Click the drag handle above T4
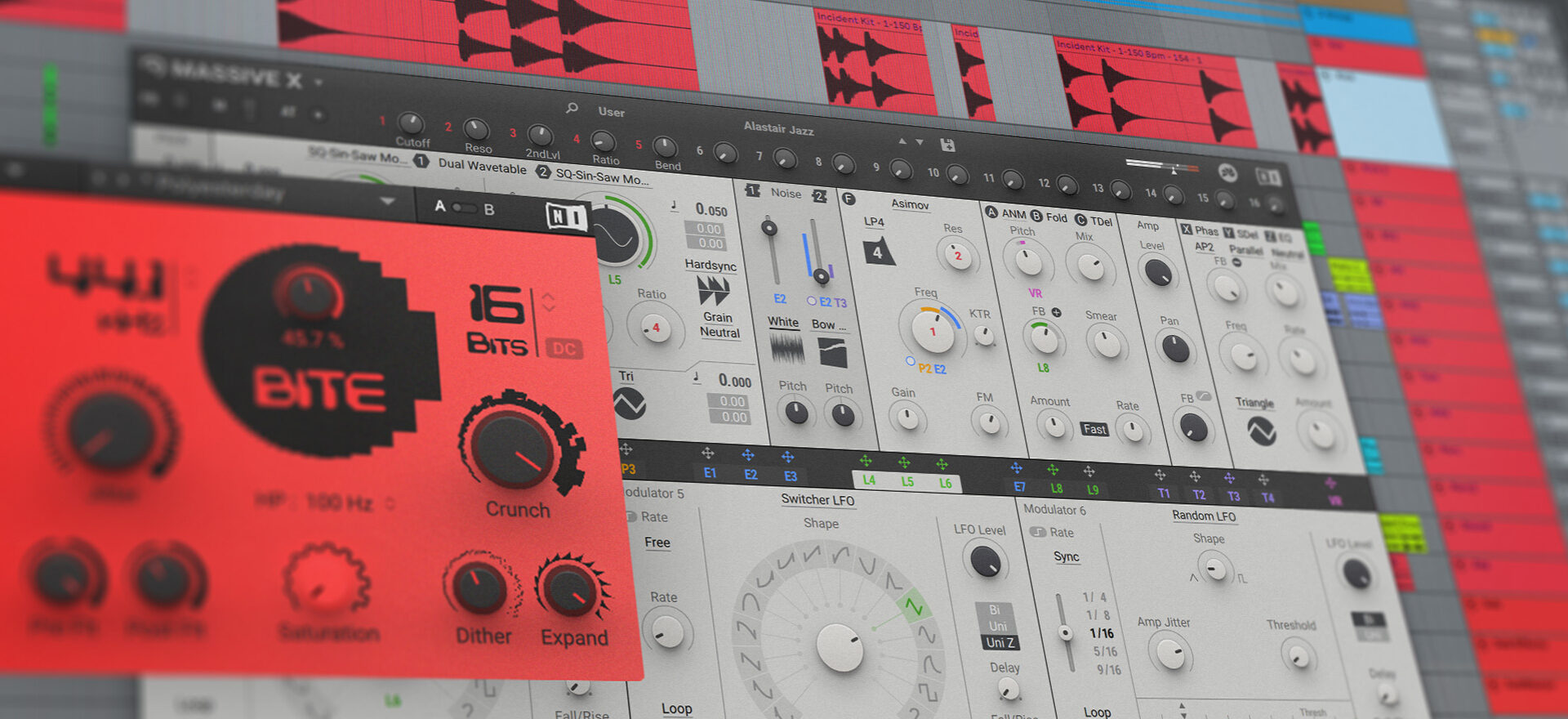This screenshot has width=1568, height=719. (x=1263, y=480)
